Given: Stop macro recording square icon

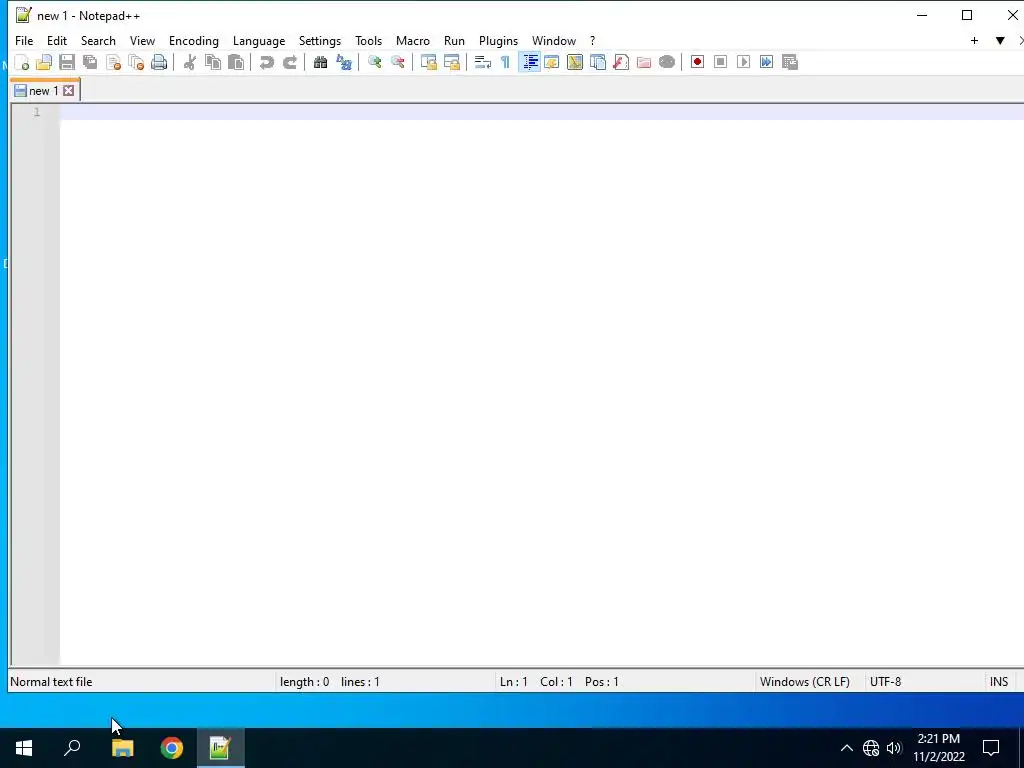Looking at the screenshot, I should click(x=720, y=62).
